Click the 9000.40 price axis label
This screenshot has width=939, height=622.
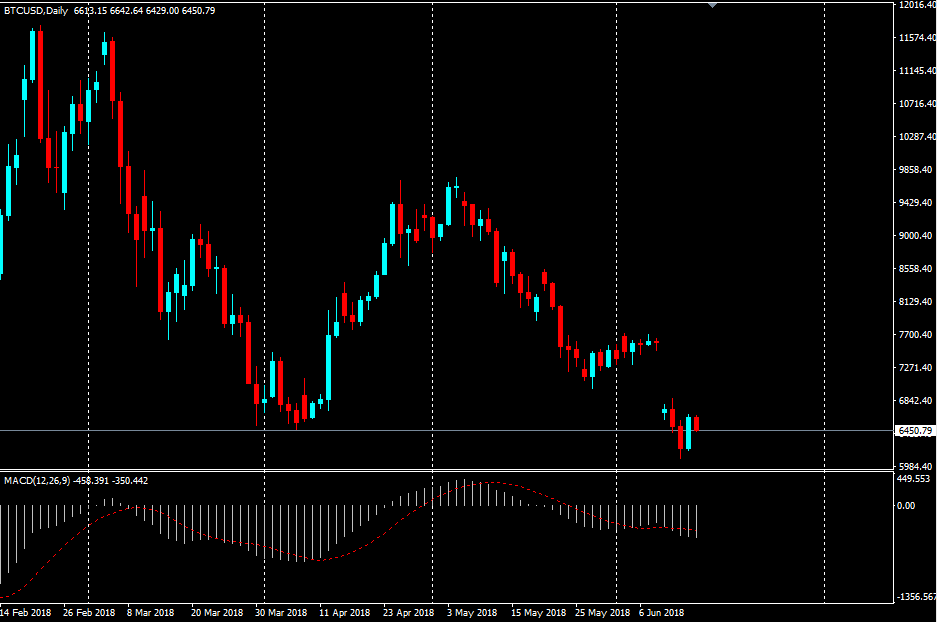(916, 236)
